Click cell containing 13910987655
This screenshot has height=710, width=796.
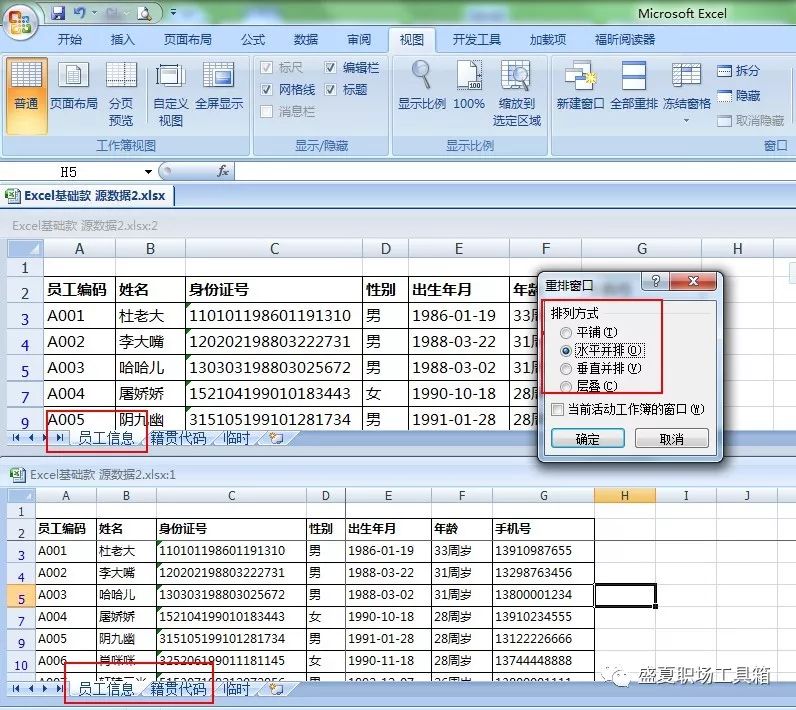coord(543,551)
